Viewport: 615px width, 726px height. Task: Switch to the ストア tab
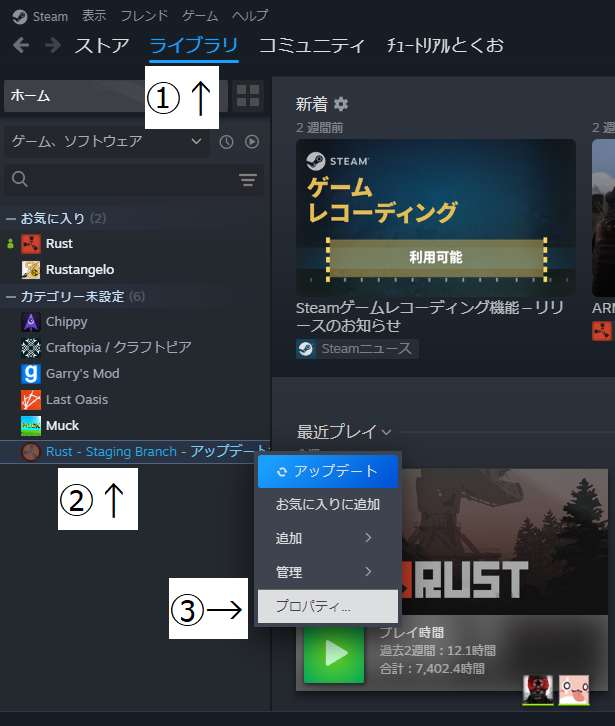point(102,45)
